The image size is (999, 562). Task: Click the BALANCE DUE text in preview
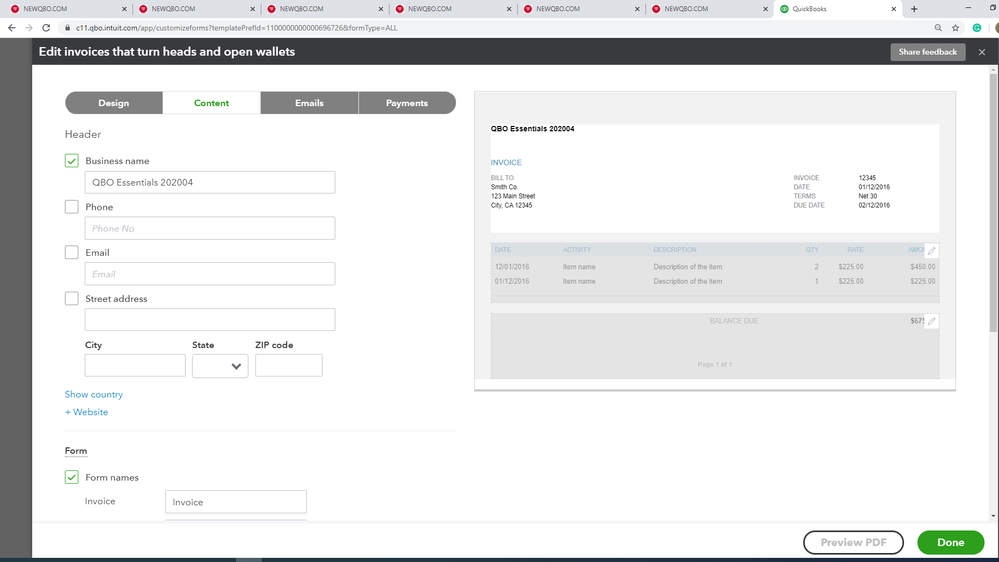(x=734, y=321)
